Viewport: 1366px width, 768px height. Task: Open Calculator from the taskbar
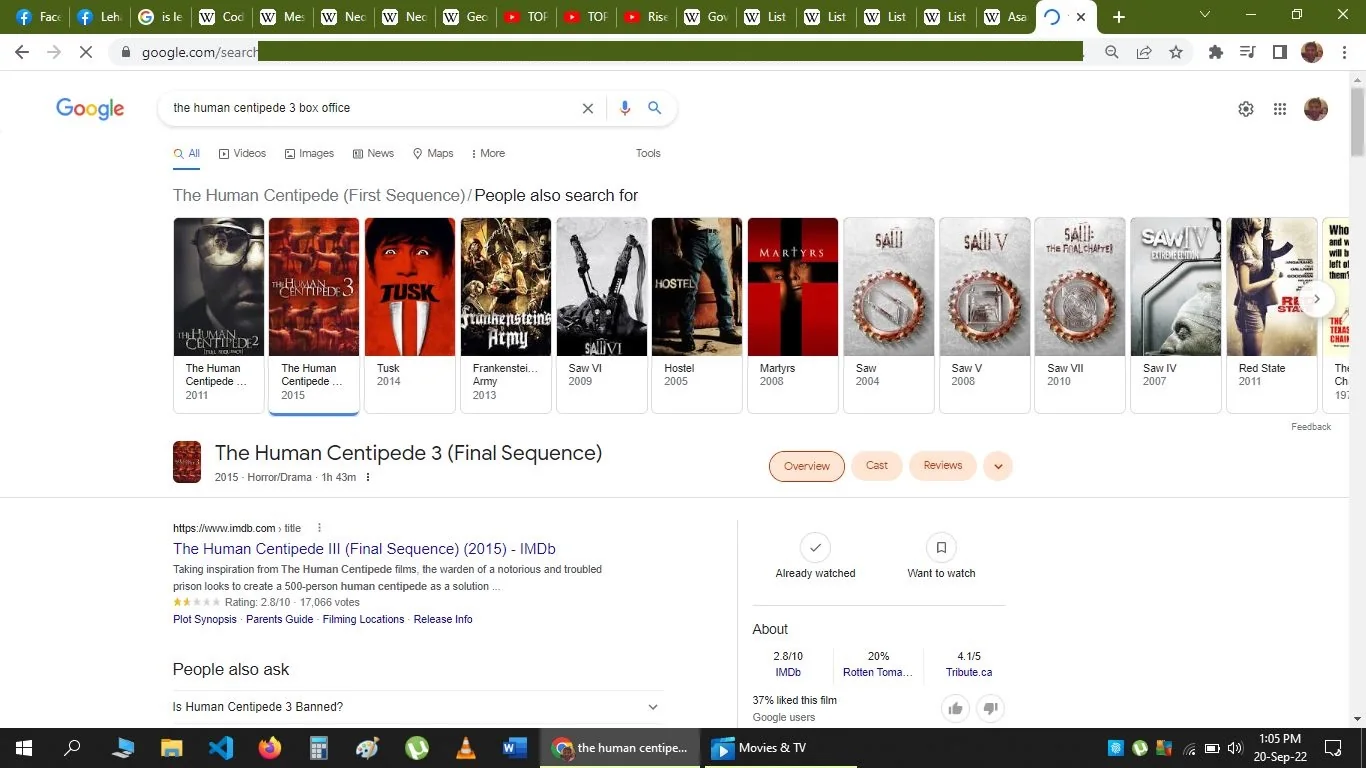(319, 748)
